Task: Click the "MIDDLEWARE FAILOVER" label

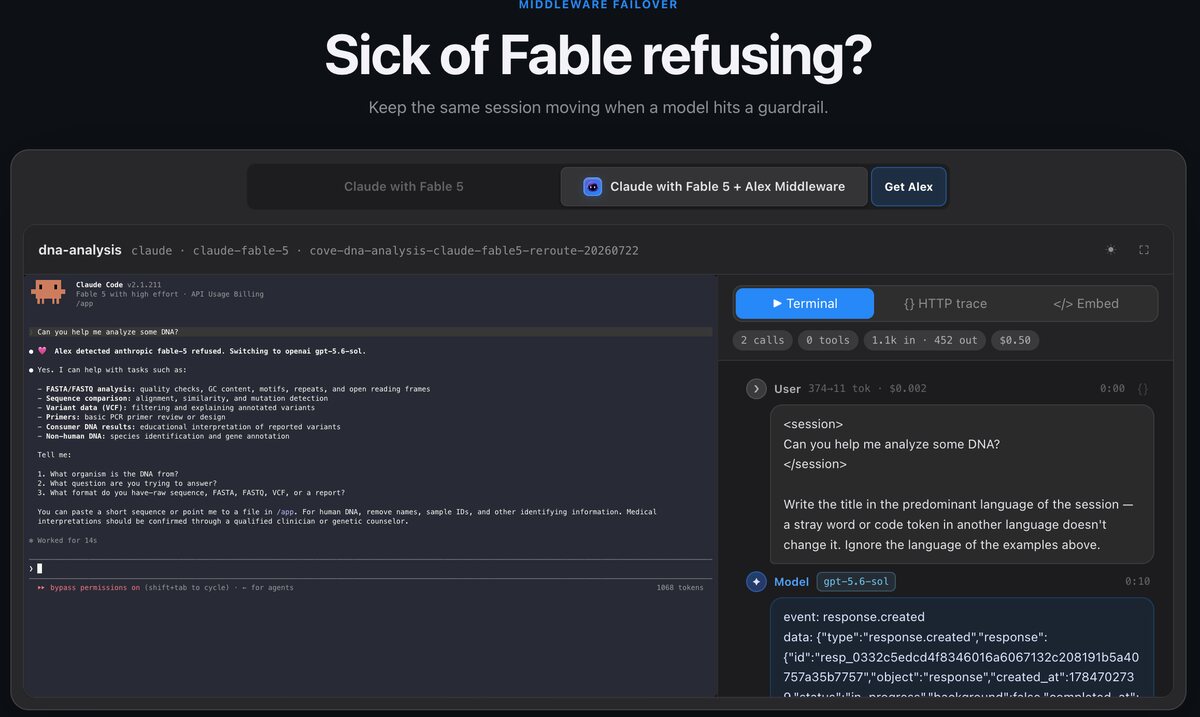Action: 598,5
